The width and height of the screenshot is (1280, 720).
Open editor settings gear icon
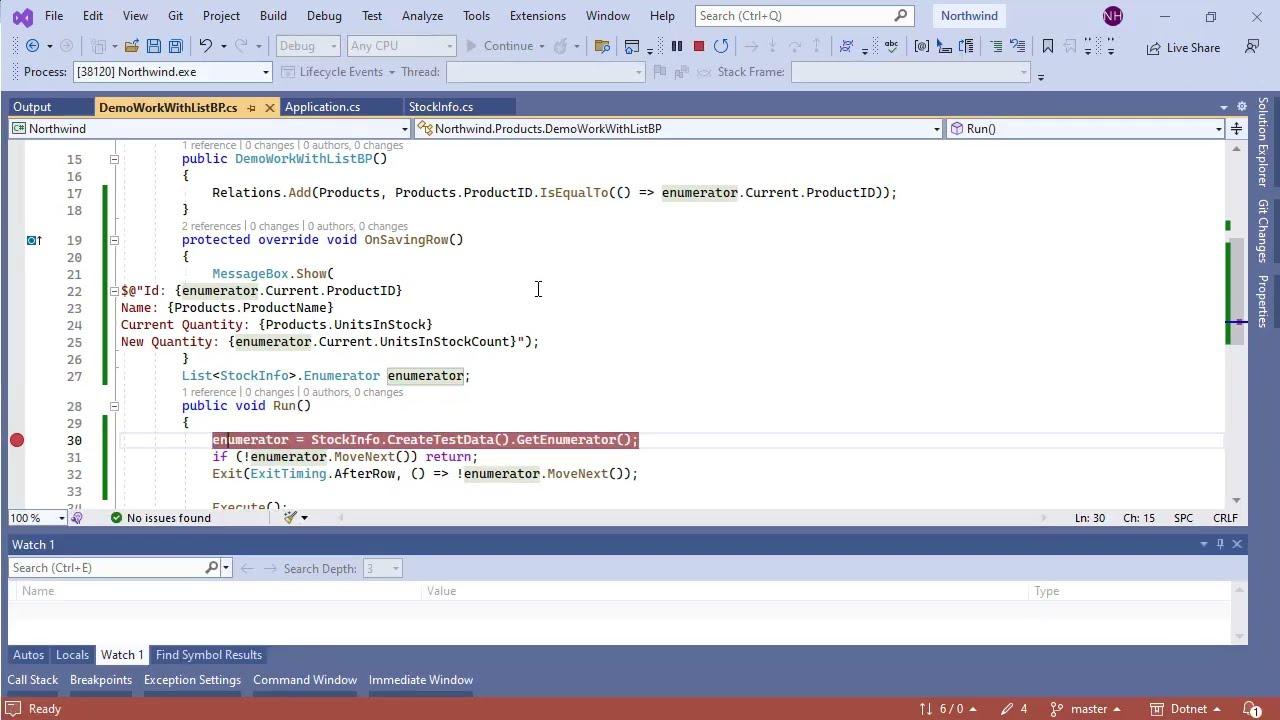[1242, 107]
